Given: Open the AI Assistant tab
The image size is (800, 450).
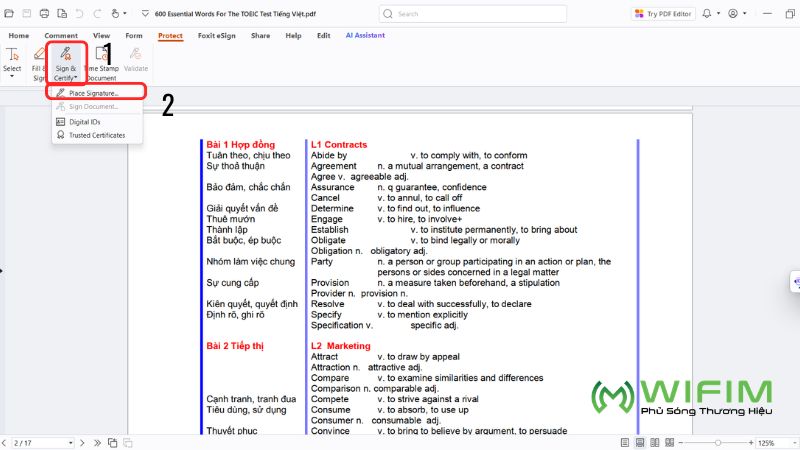Looking at the screenshot, I should click(364, 35).
